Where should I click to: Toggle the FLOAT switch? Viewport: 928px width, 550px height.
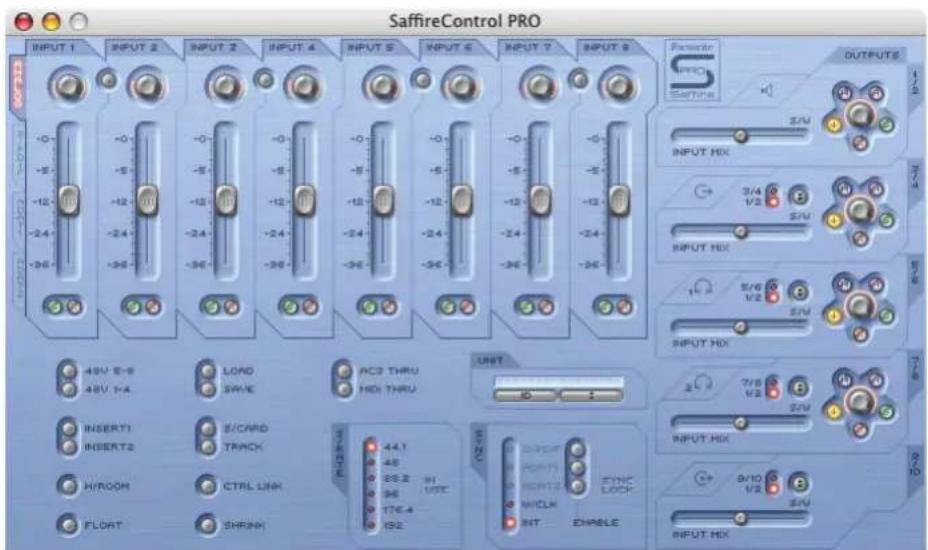68,525
